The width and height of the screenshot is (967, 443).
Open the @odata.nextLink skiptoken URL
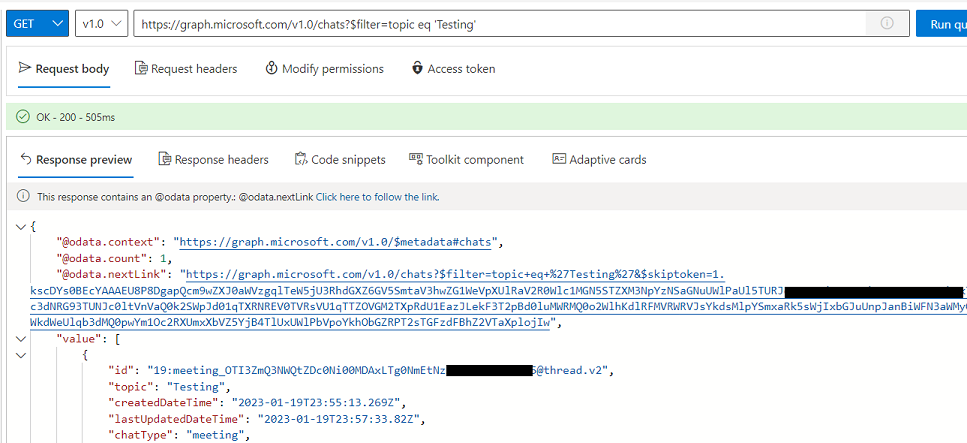point(498,299)
